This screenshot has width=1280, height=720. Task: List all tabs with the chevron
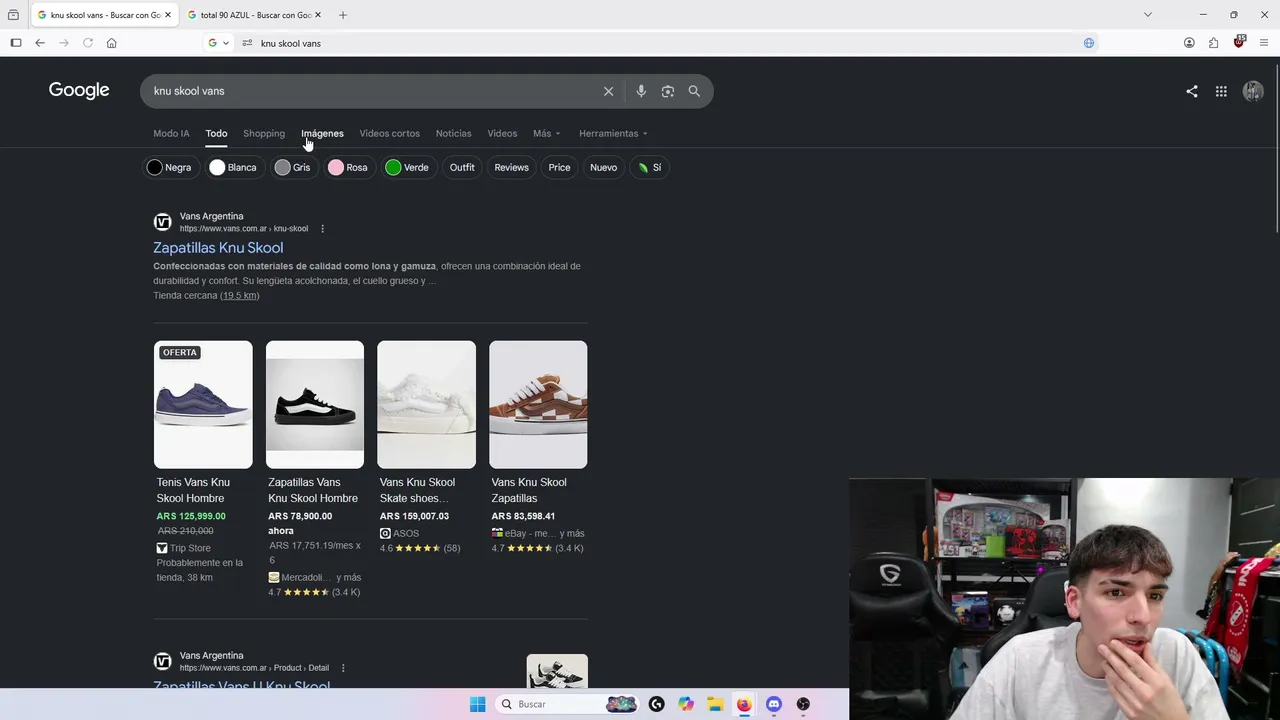click(1148, 15)
